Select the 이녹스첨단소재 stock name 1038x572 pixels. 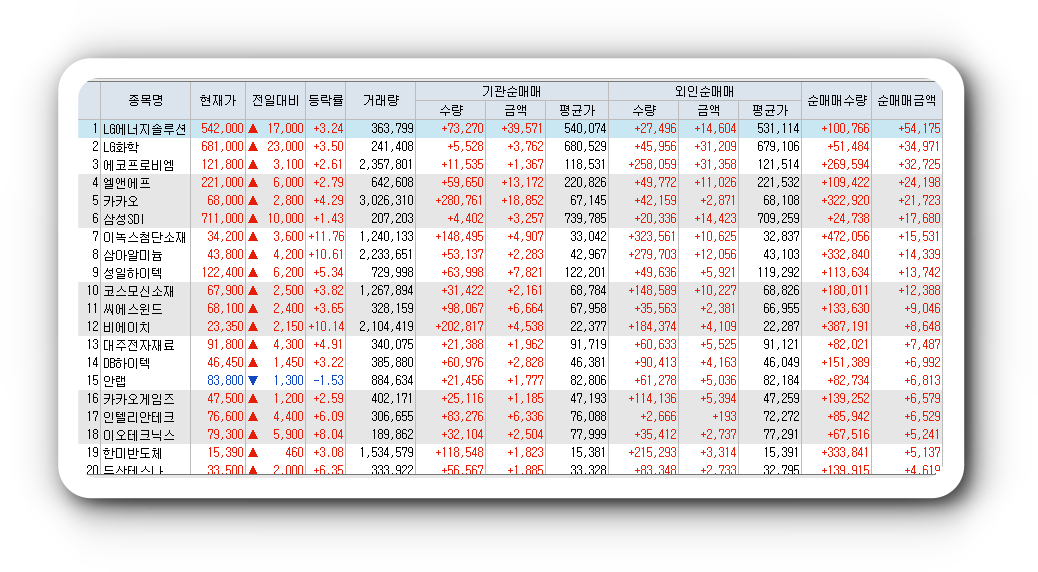(x=145, y=237)
